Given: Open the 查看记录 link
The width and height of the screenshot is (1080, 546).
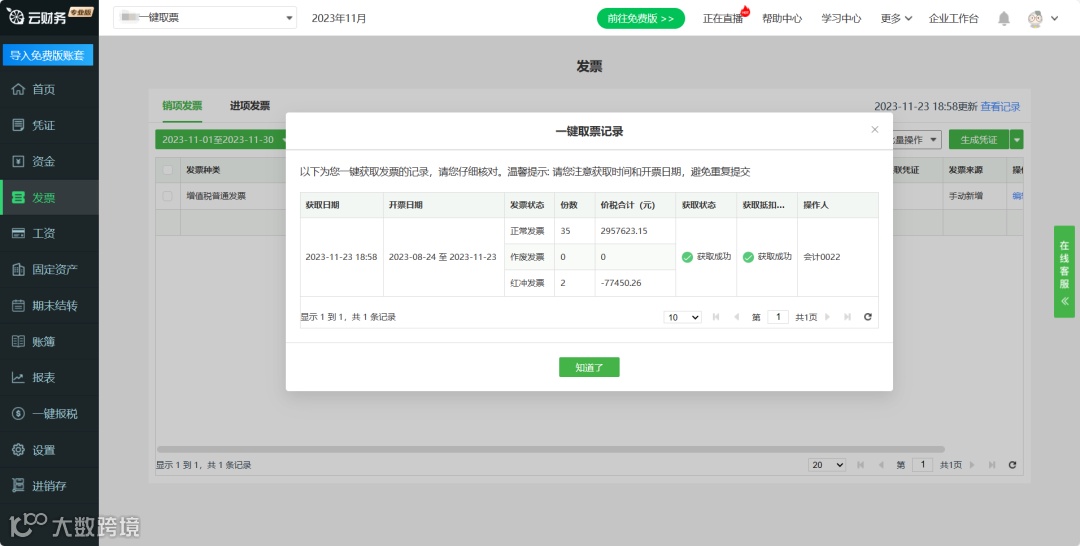Looking at the screenshot, I should tap(1000, 106).
